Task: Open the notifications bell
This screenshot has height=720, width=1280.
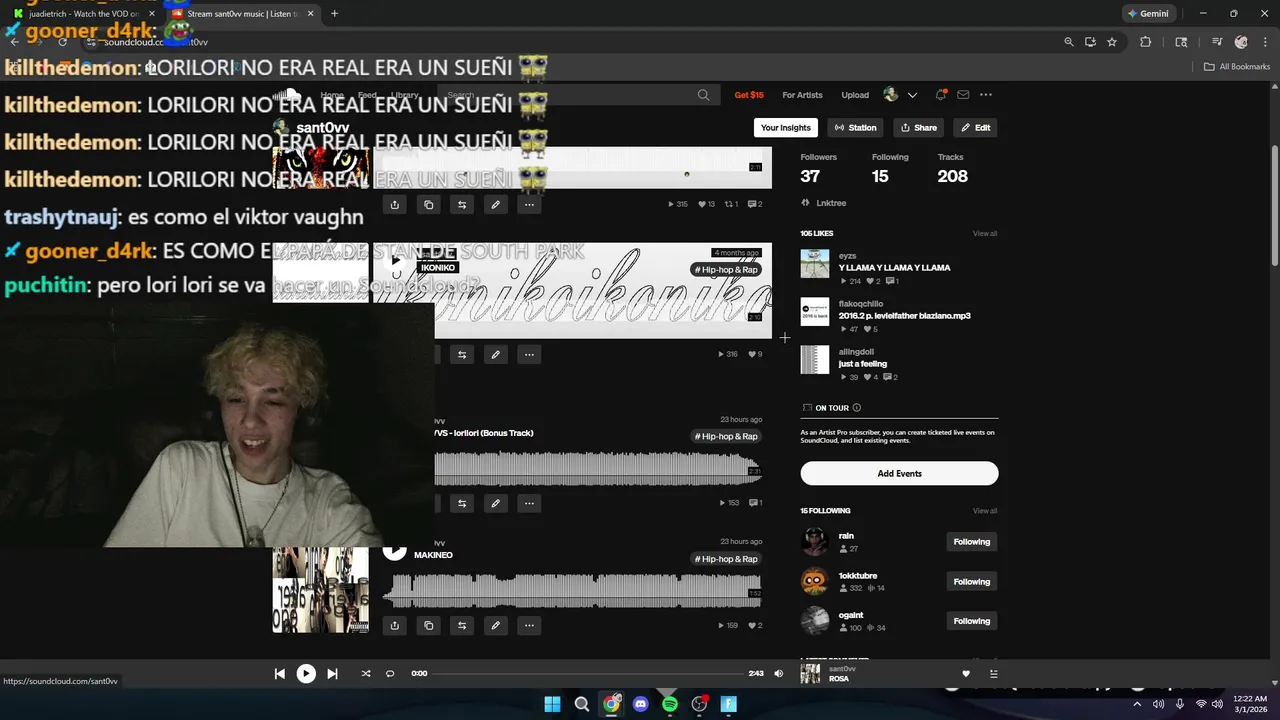Action: point(941,95)
